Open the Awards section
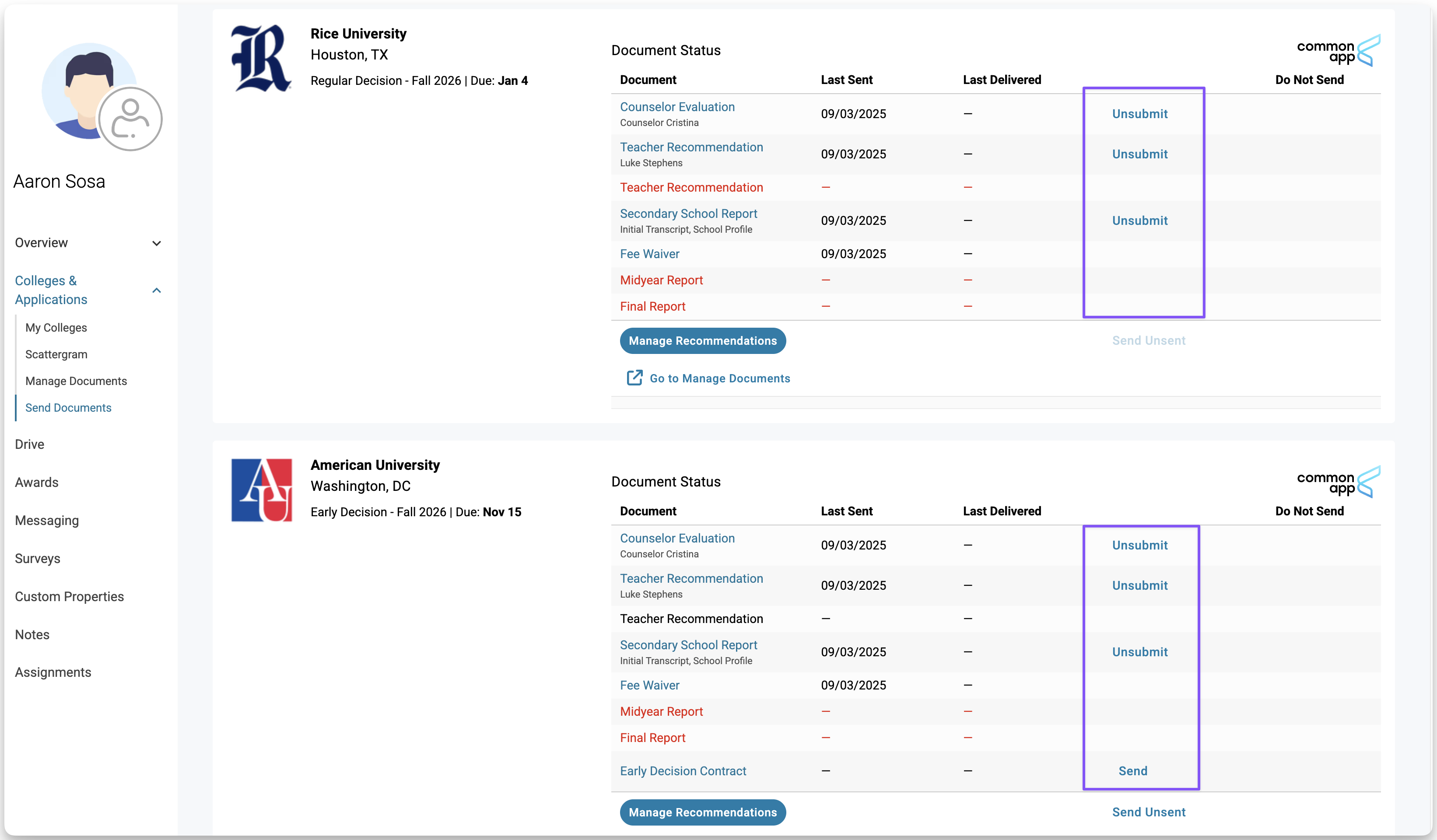The width and height of the screenshot is (1437, 840). click(36, 483)
